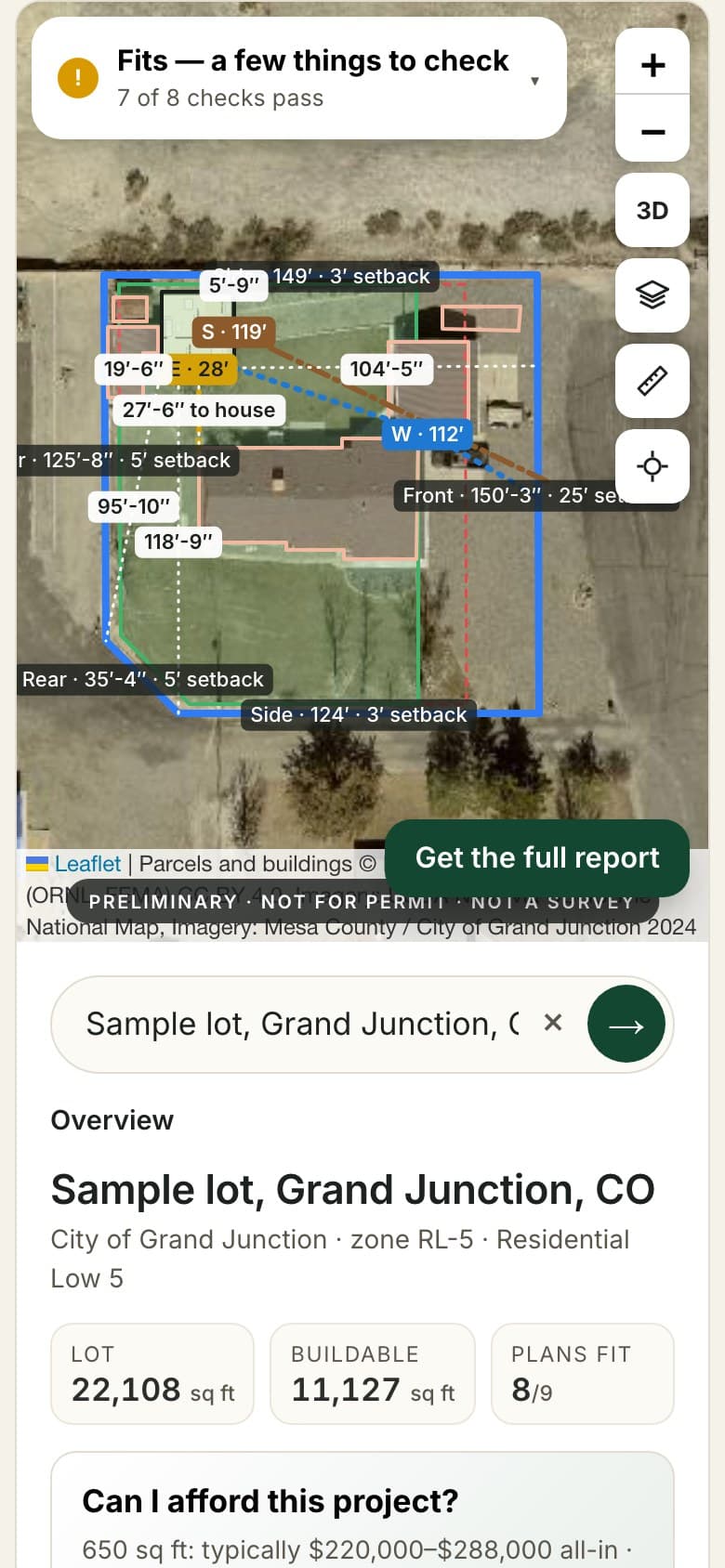725x1568 pixels.
Task: Open the Leaflet attribution link
Action: click(87, 864)
